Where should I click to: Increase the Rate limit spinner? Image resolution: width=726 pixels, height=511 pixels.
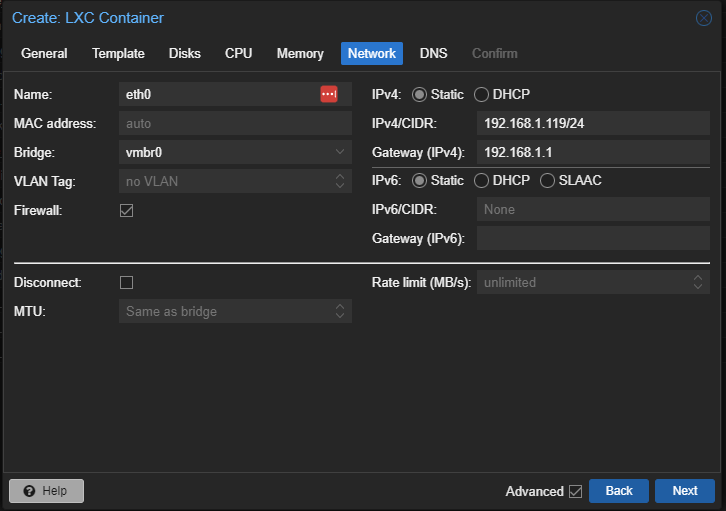pyautogui.click(x=698, y=278)
